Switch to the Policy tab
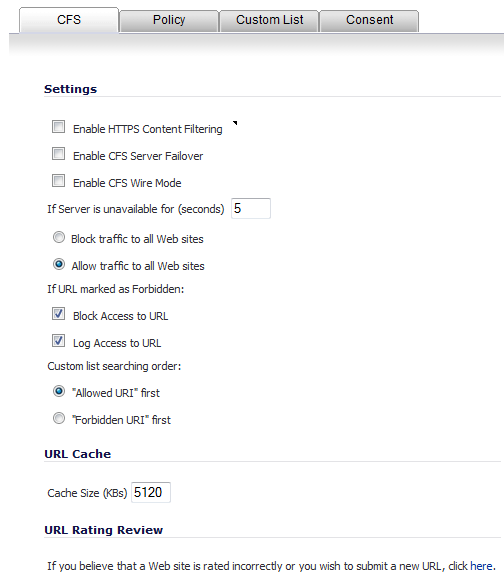The image size is (504, 579). point(169,21)
